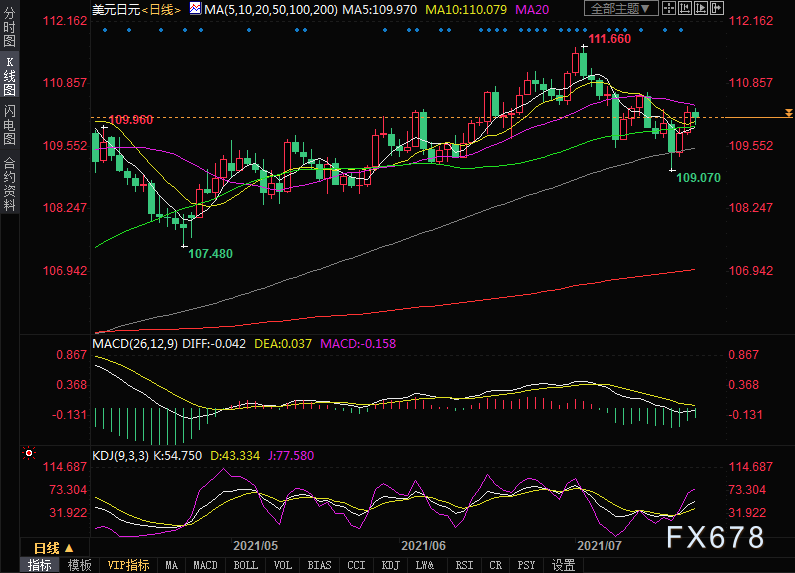The height and width of the screenshot is (573, 795).
Task: Click the expand chart axis play icon
Action: point(701,8)
